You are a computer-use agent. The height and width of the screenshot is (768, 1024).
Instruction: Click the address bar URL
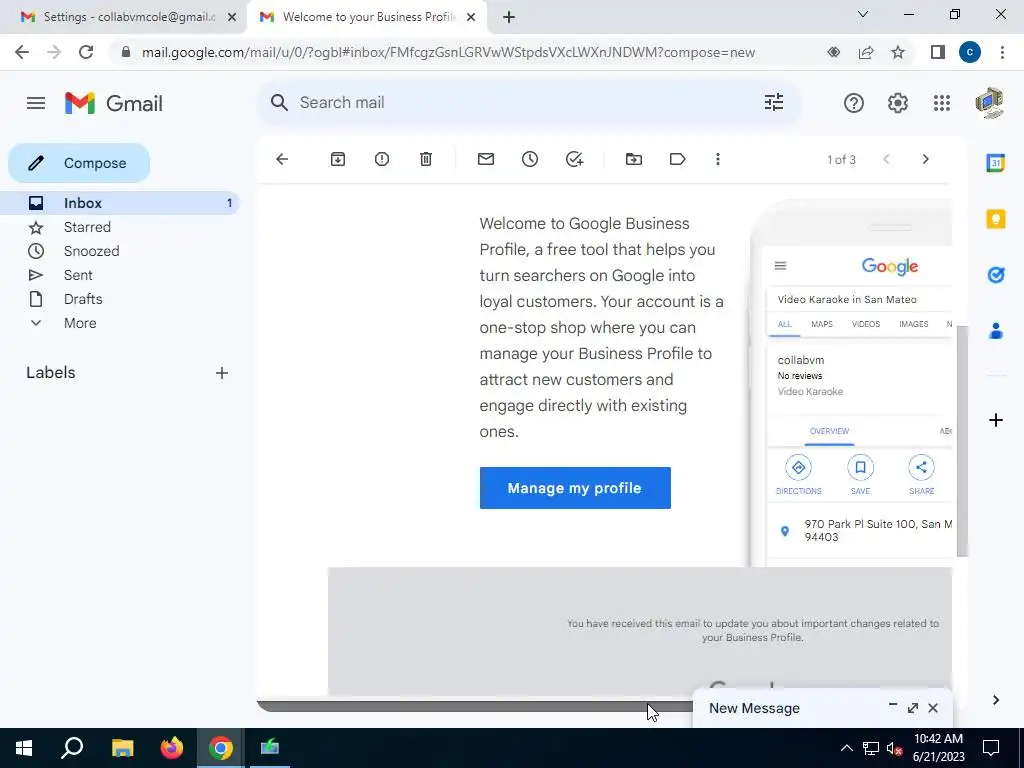[448, 52]
